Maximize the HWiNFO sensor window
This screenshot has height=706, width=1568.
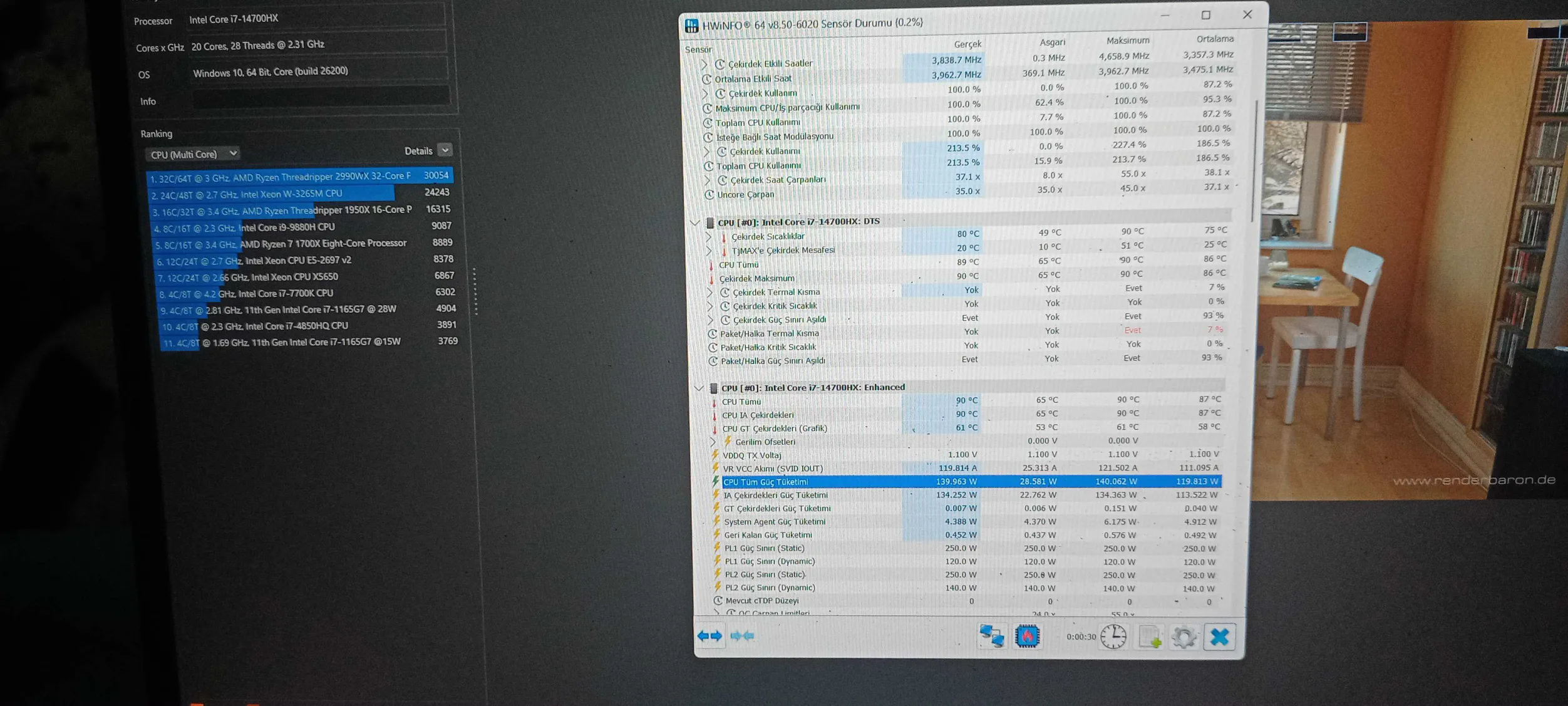coord(1205,15)
